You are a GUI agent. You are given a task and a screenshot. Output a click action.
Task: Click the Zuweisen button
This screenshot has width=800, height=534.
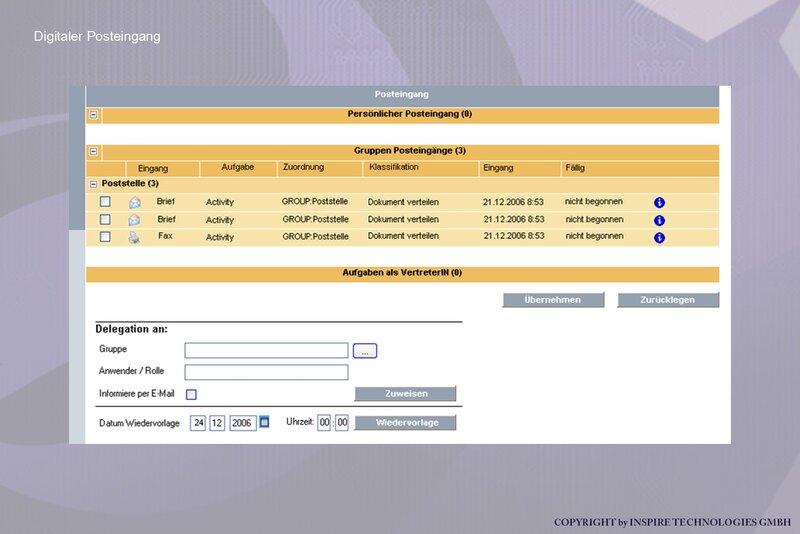coord(406,394)
